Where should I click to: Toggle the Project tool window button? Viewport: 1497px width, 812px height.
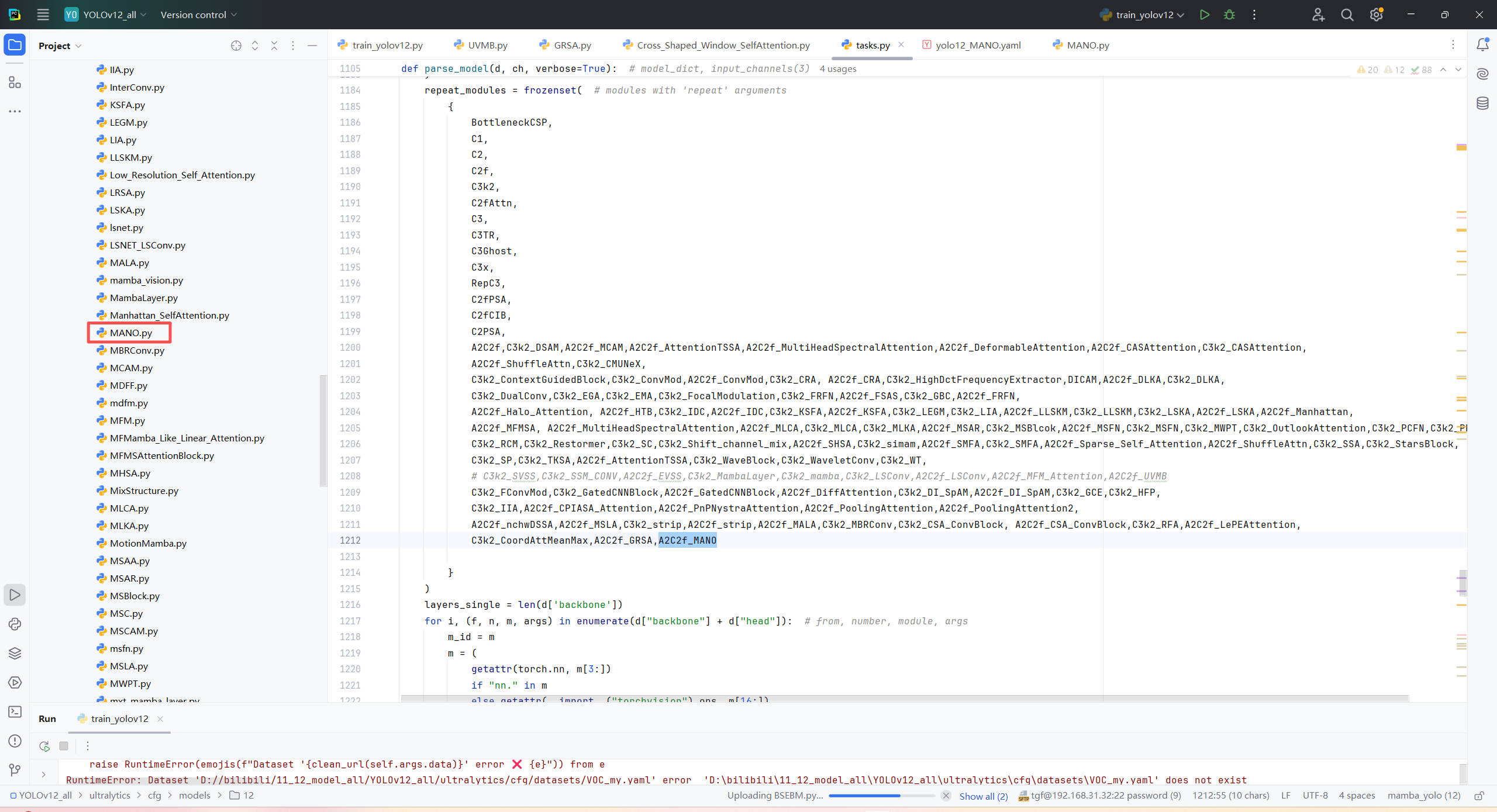pos(15,45)
